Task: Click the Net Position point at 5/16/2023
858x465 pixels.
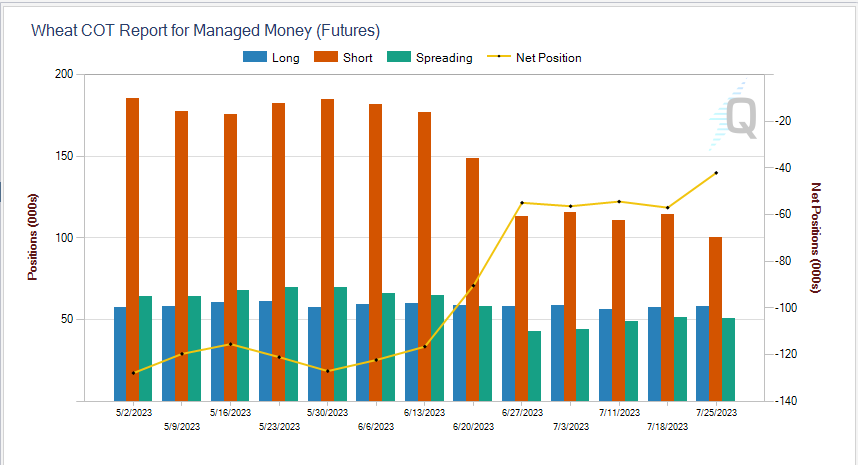Action: [230, 344]
